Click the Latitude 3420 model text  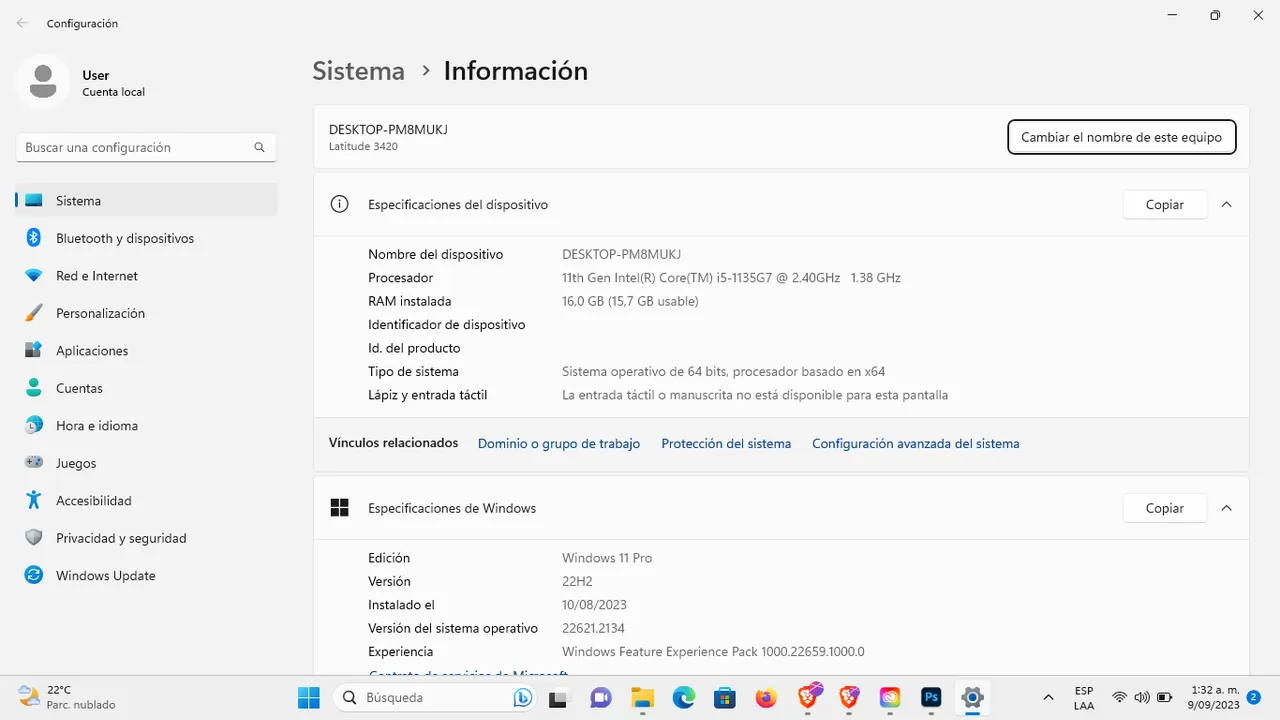[363, 147]
